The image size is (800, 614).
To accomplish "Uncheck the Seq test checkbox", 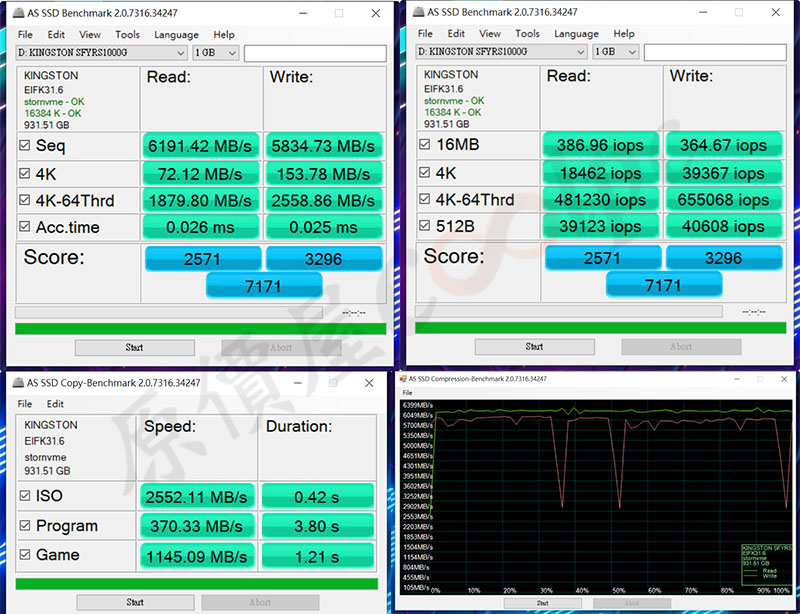I will 25,145.
